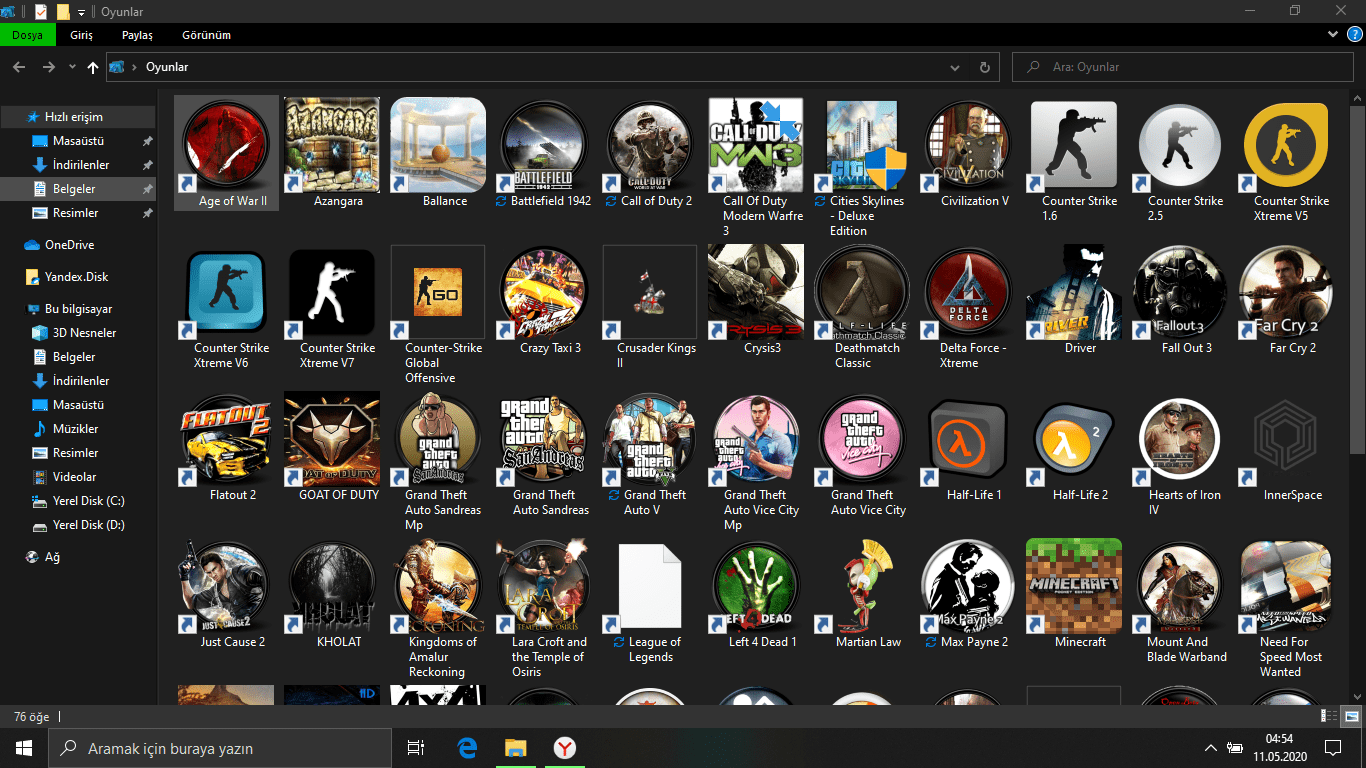Click the Left 4 Dead 1 icon
Screen dimensions: 1366x768
tap(756, 586)
